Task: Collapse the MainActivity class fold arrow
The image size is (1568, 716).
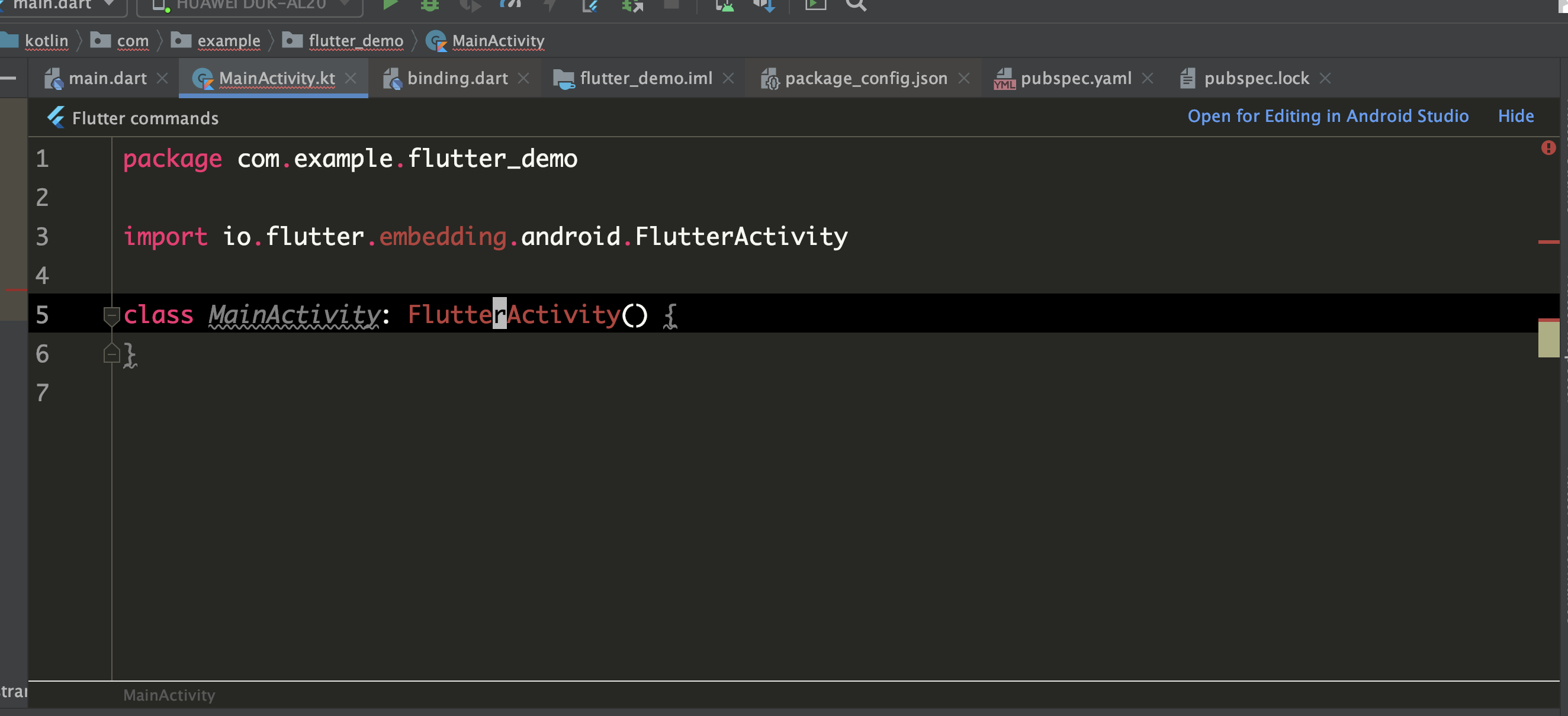Action: (111, 314)
